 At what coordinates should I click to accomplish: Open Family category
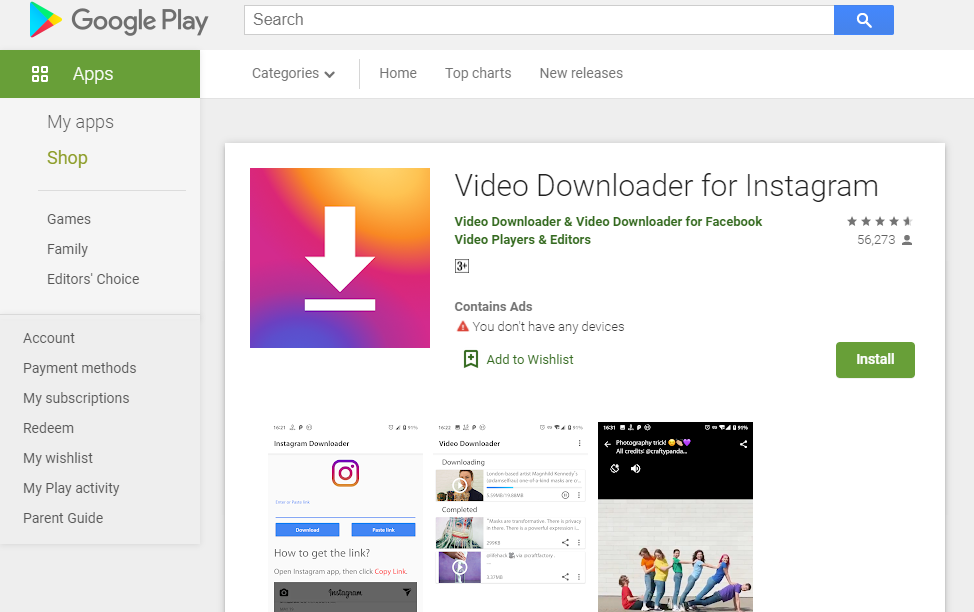click(x=67, y=249)
